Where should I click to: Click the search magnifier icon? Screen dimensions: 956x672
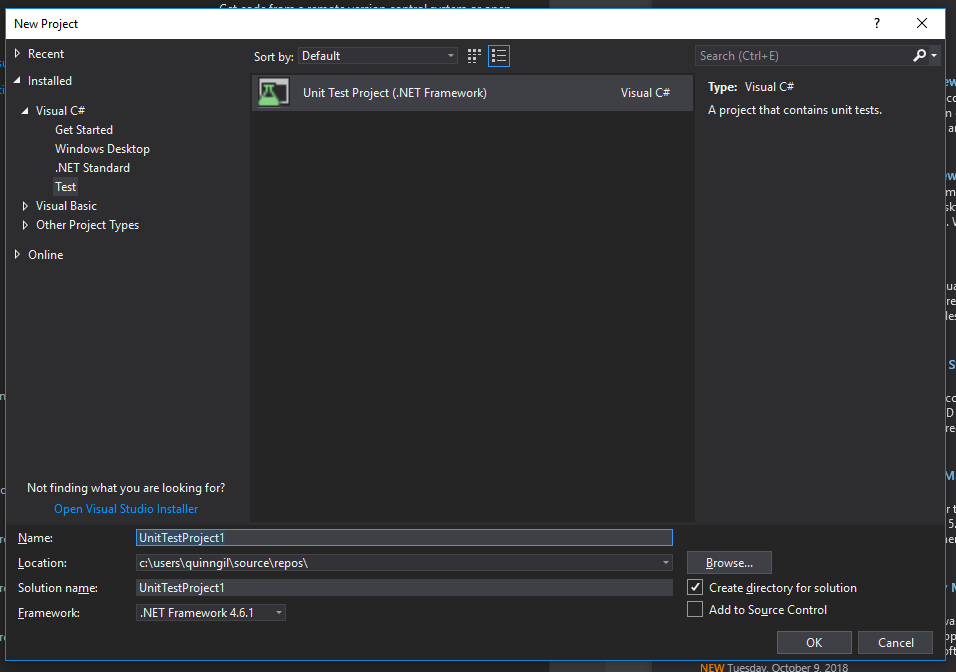918,55
